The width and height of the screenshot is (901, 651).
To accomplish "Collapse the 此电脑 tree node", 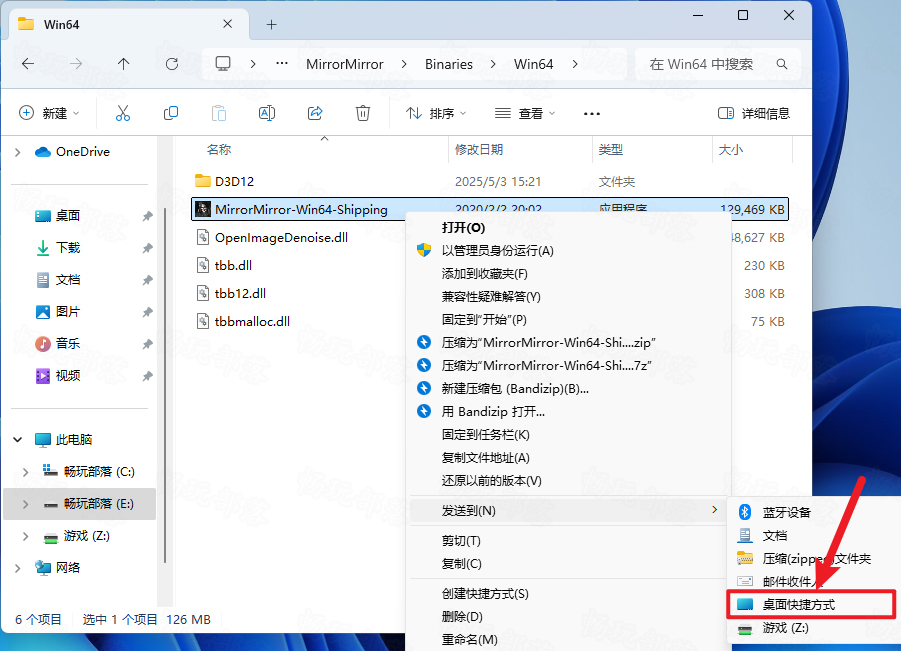I will point(17,440).
